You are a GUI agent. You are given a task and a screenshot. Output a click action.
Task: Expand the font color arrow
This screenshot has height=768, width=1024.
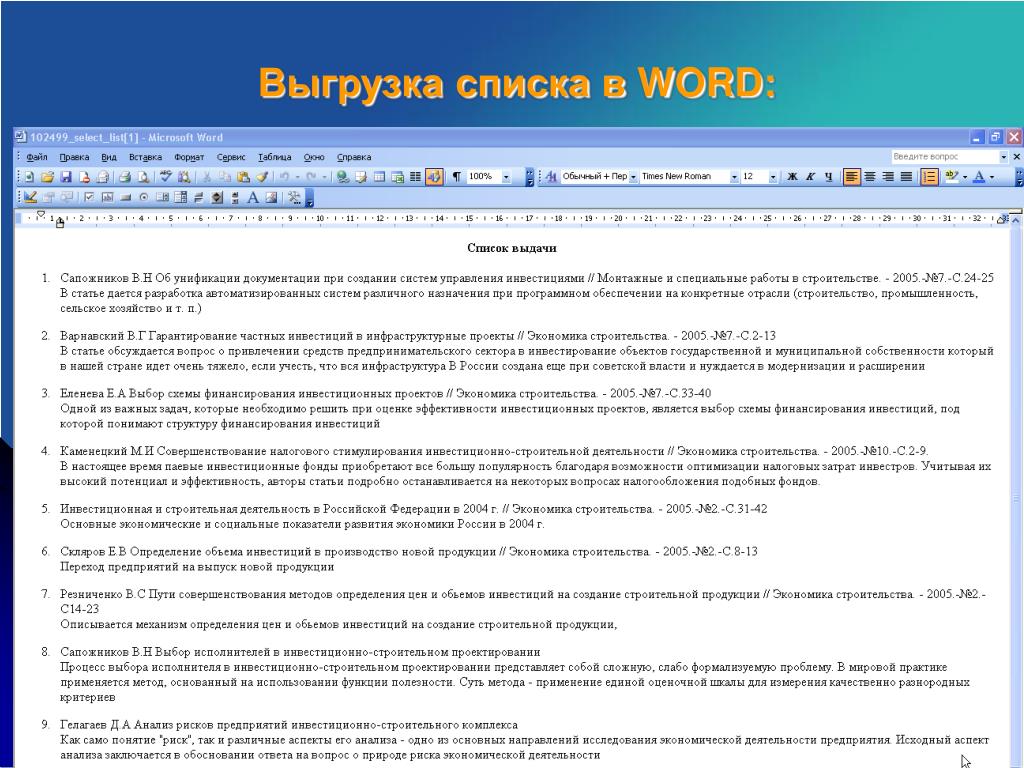click(992, 177)
